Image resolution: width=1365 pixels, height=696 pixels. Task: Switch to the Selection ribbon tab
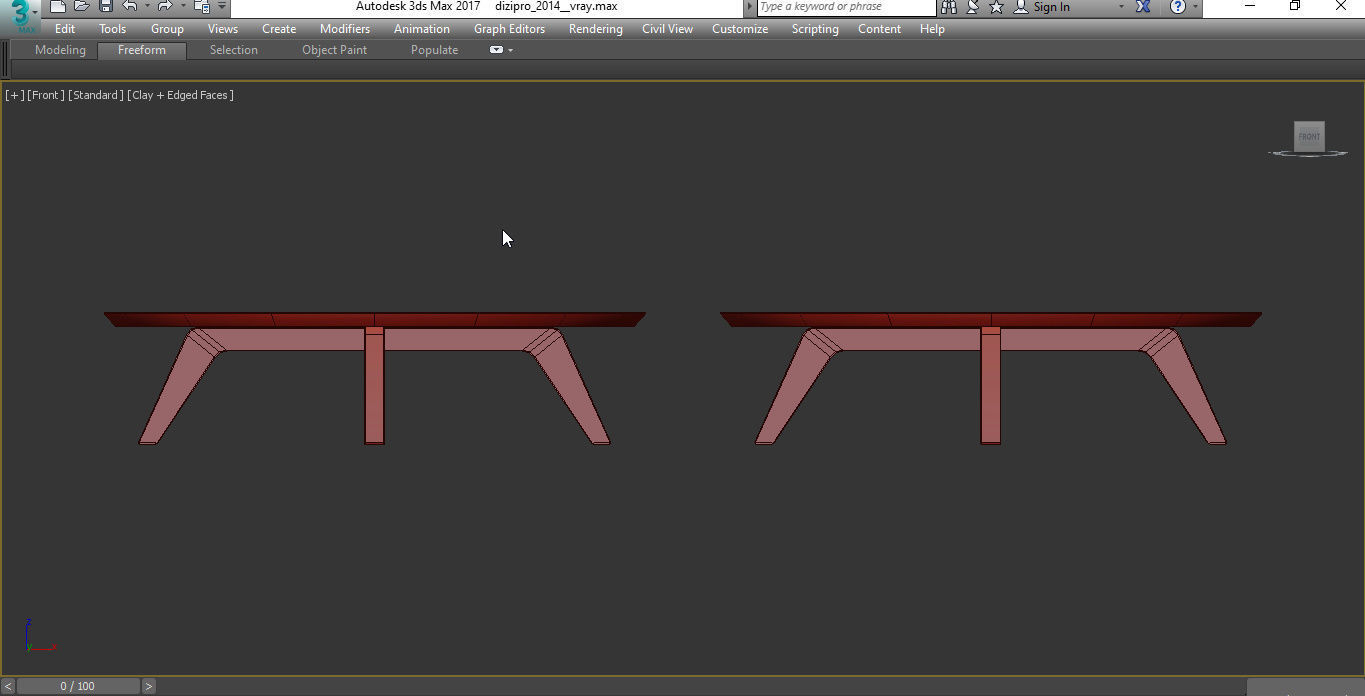pyautogui.click(x=233, y=50)
